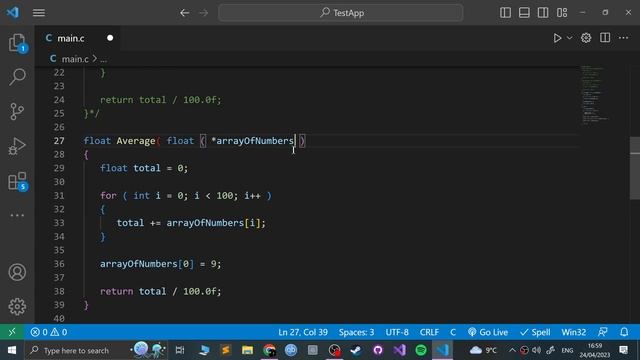The image size is (640, 360).
Task: Split the editor right
Action: [605, 38]
